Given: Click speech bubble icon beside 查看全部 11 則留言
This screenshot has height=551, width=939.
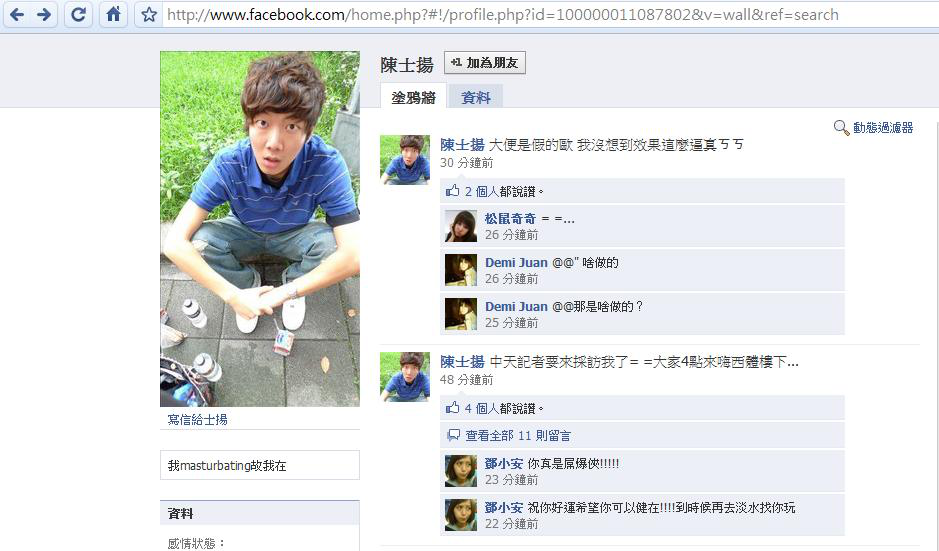Looking at the screenshot, I should 453,435.
